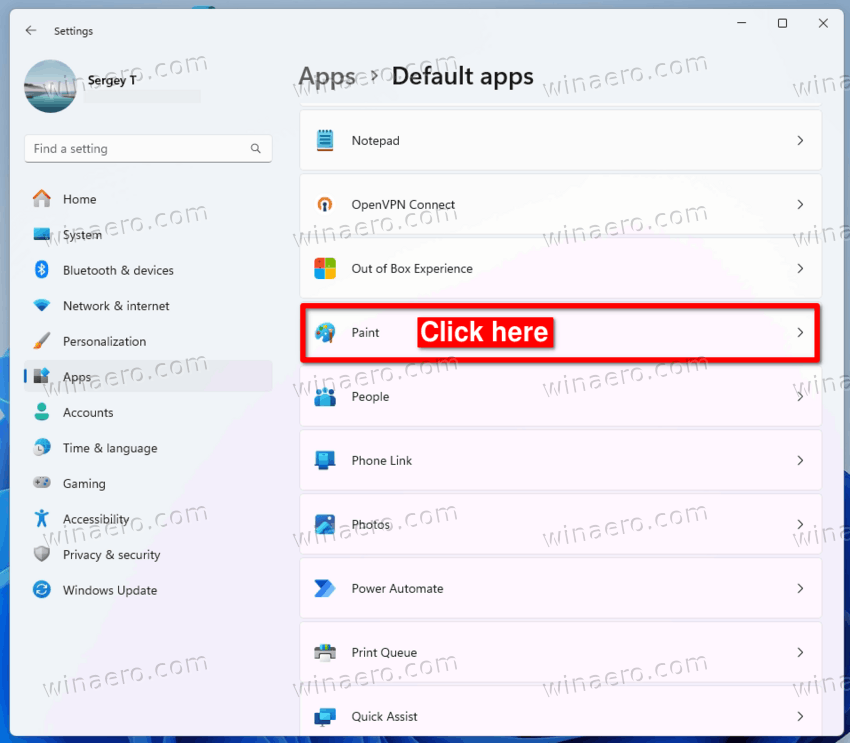Open Windows Update settings

pyautogui.click(x=148, y=590)
